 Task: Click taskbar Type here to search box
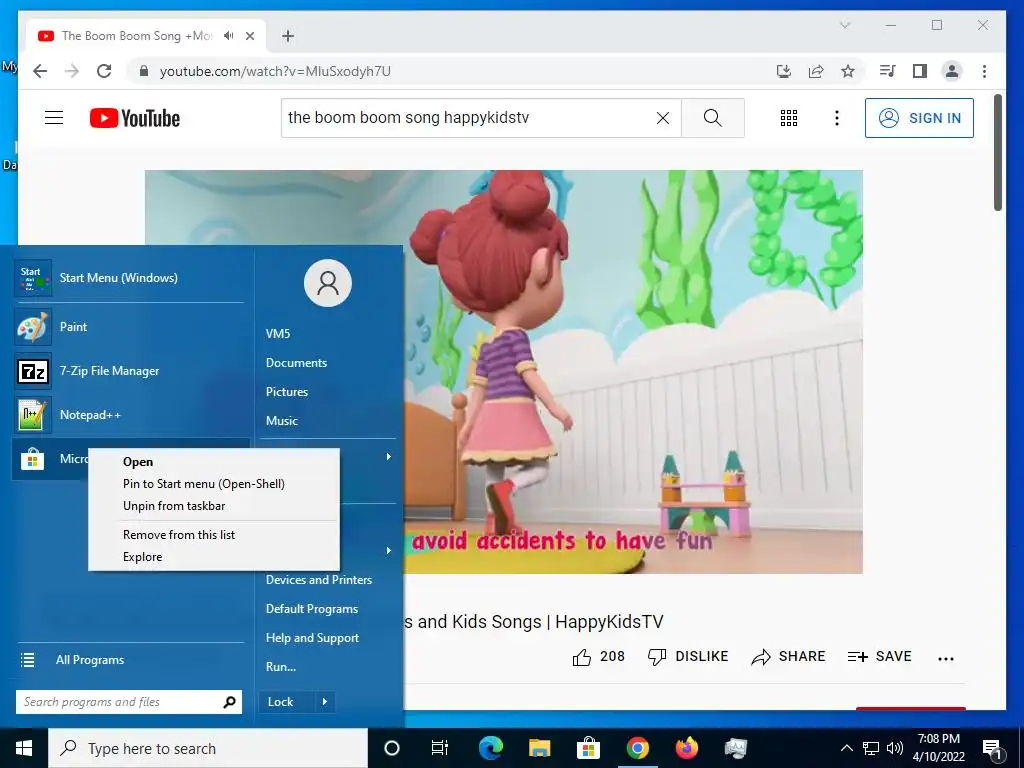208,748
